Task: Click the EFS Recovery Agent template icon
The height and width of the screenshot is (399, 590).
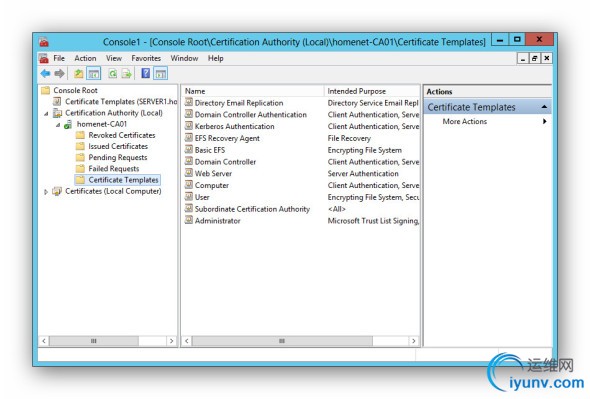Action: (189, 138)
